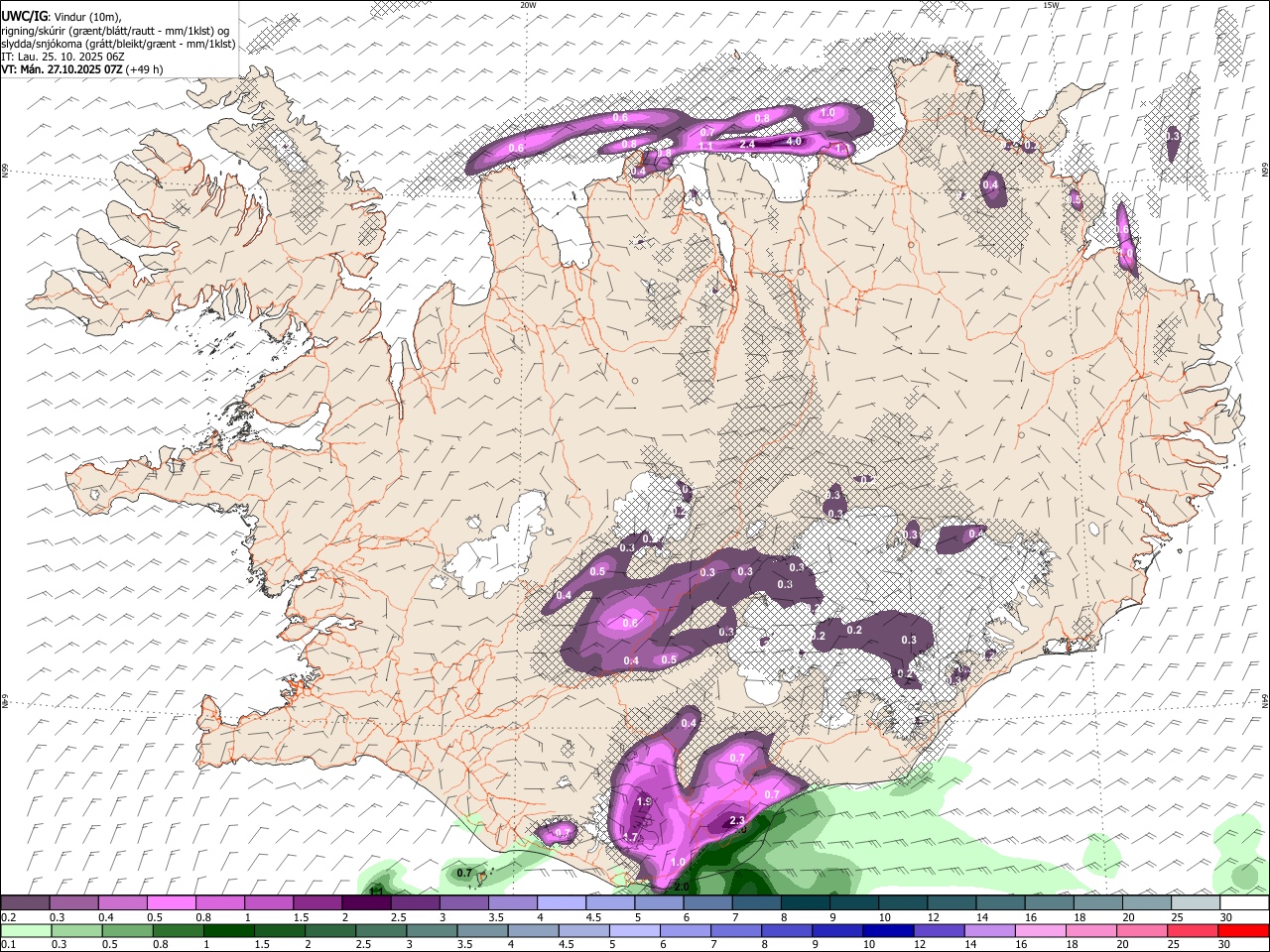Screen dimensions: 1270x952
Task: Click the '0.1' label under bottom legend row
Action: (8, 944)
